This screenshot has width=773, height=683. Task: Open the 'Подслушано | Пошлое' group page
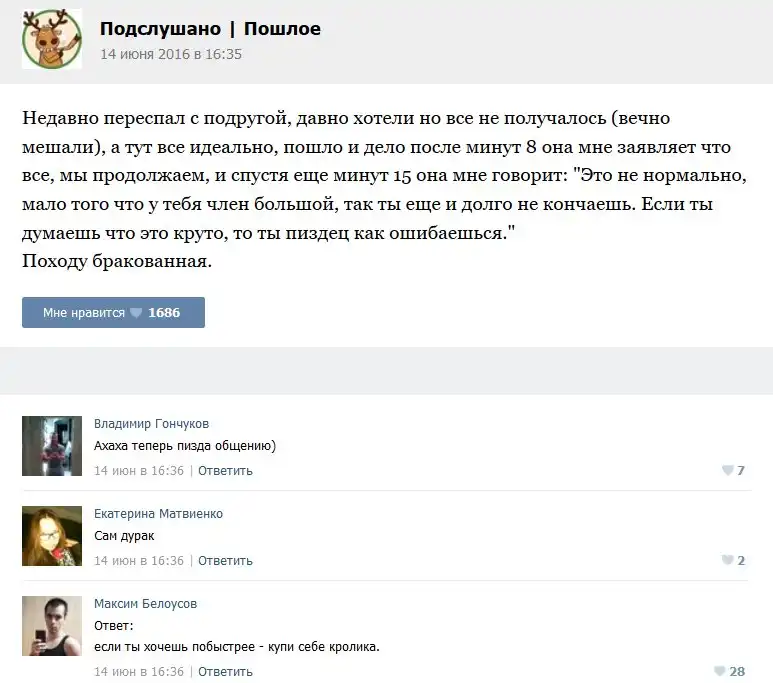click(x=210, y=29)
